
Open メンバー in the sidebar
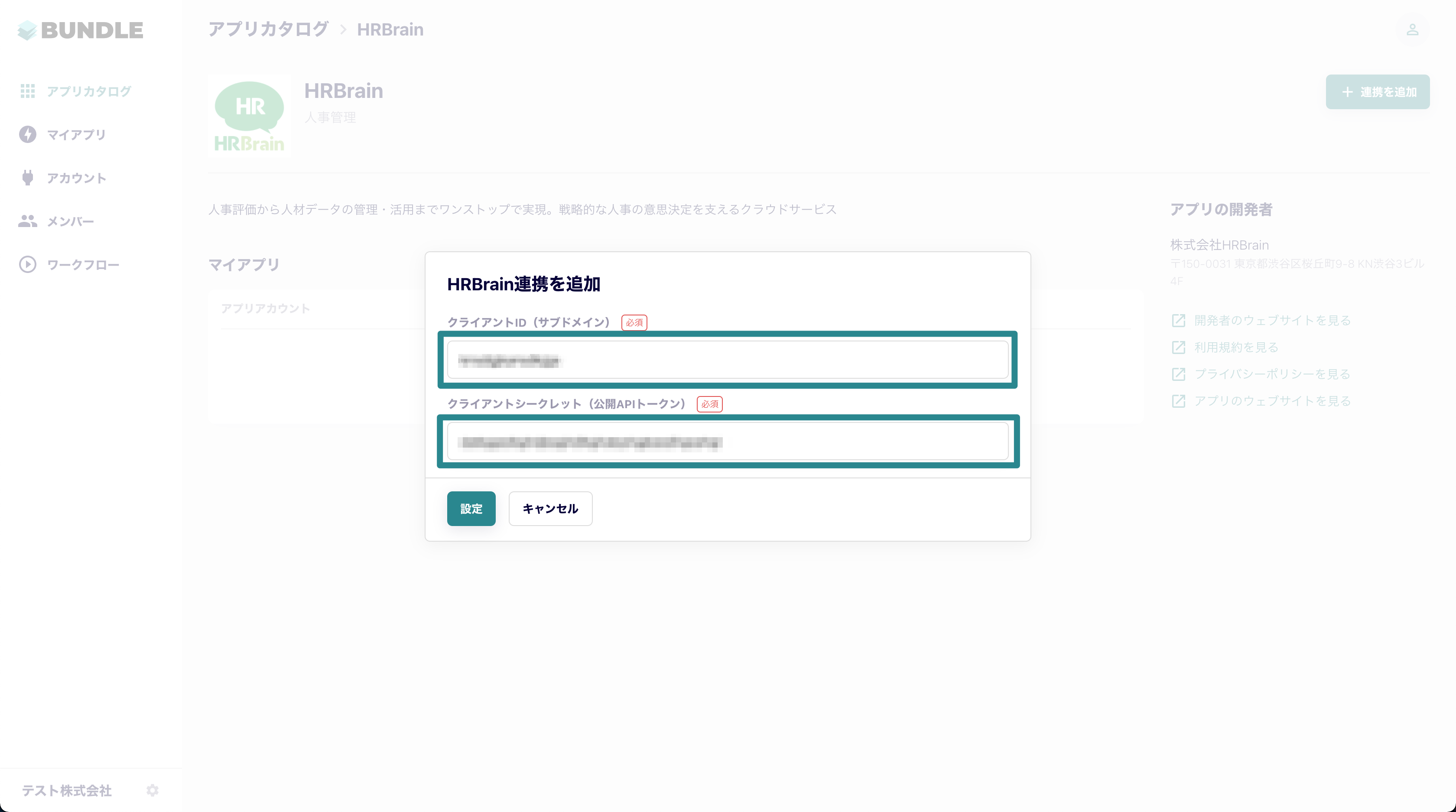point(70,221)
